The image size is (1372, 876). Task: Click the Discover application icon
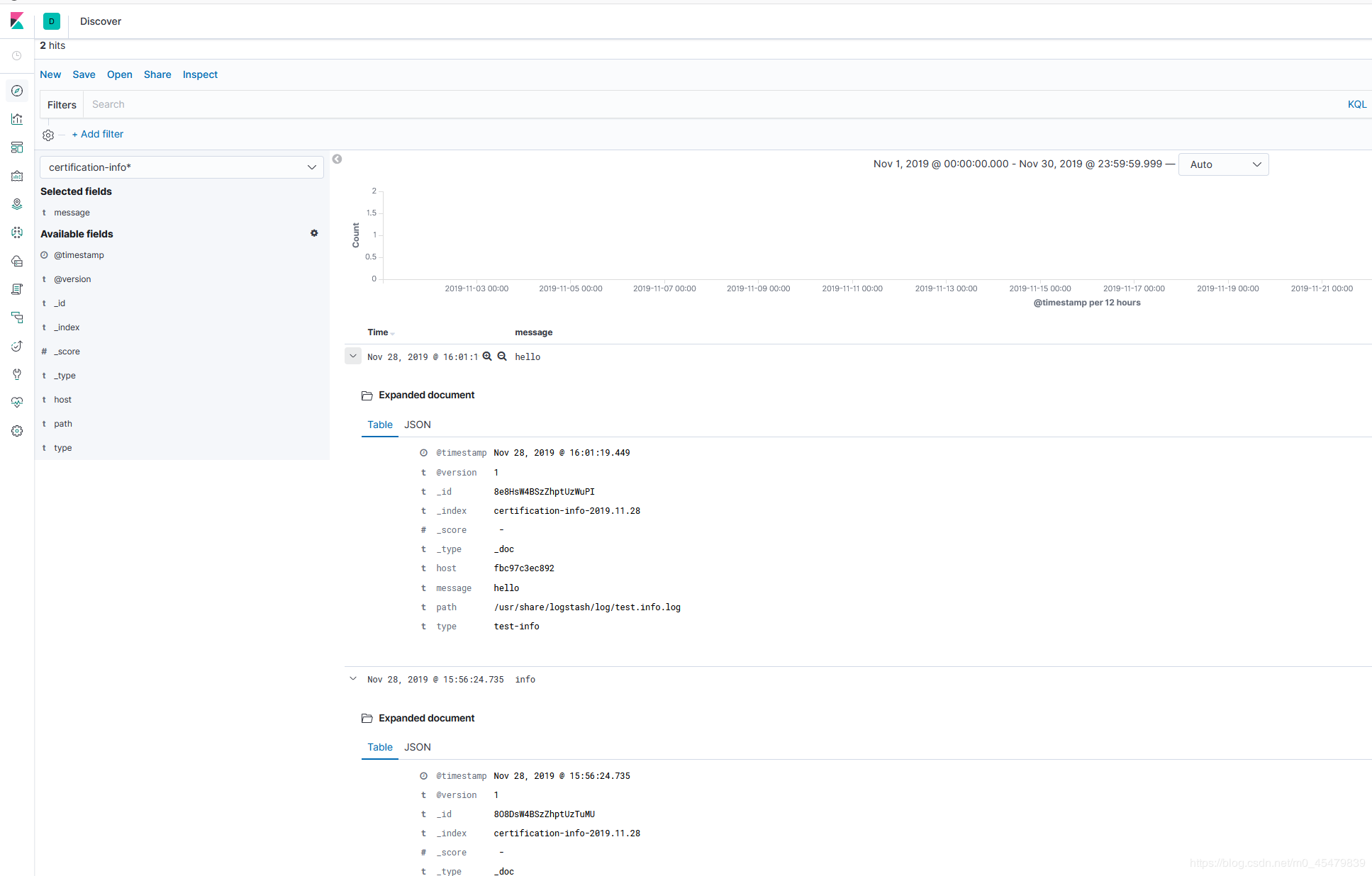point(16,90)
